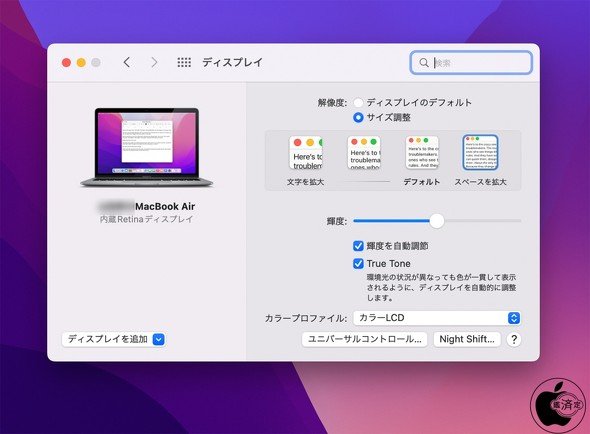Click the back navigation arrow

pos(127,62)
